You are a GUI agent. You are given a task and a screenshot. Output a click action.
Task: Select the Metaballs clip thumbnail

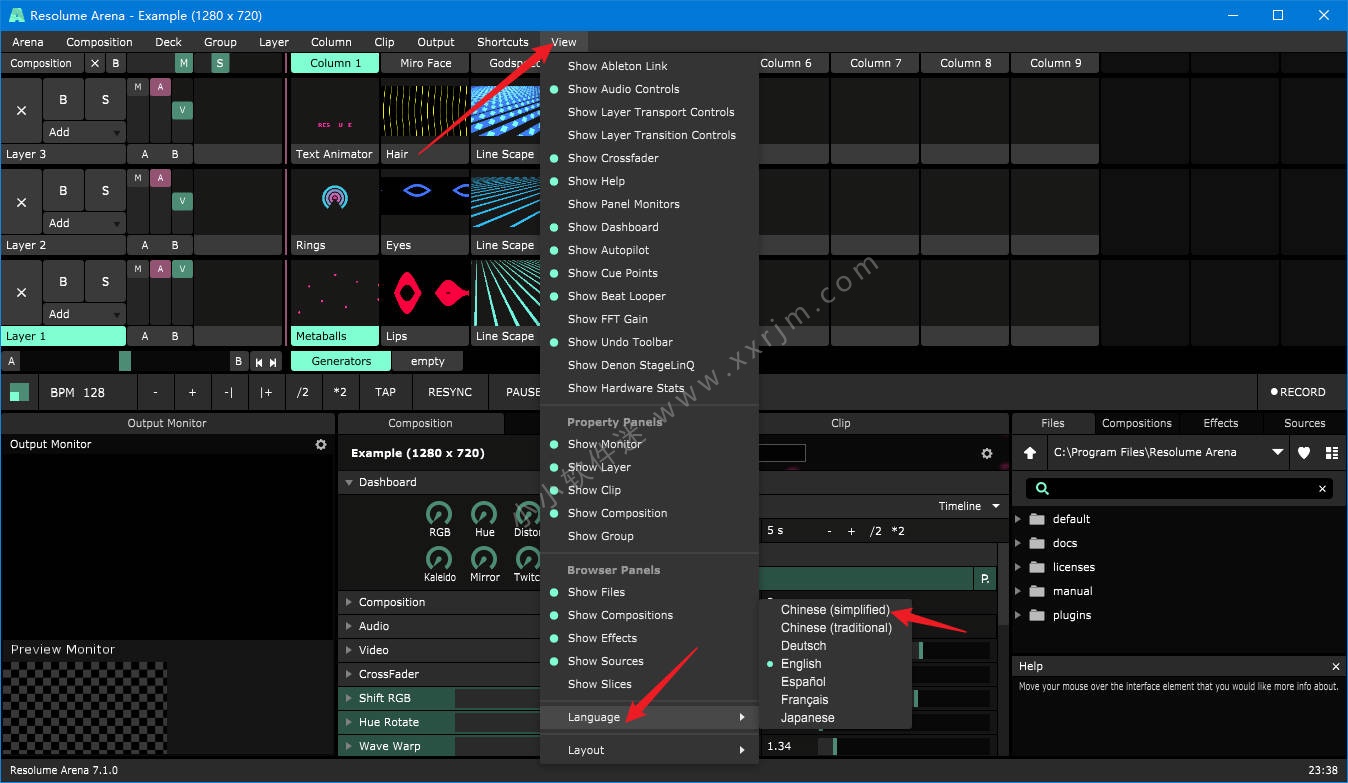coord(334,294)
